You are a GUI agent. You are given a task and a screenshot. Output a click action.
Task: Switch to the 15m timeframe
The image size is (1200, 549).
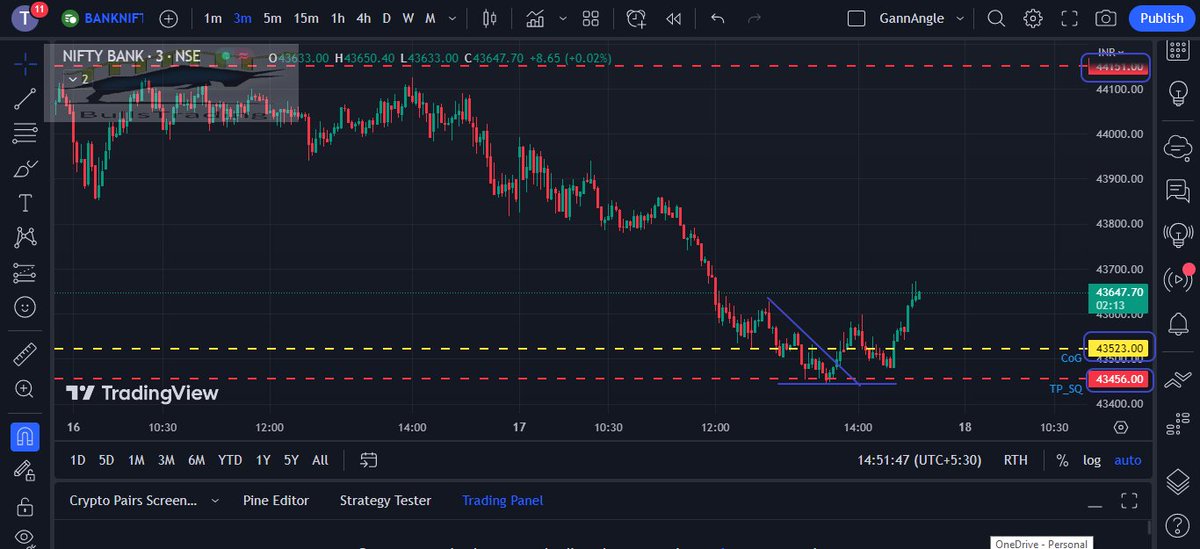306,18
